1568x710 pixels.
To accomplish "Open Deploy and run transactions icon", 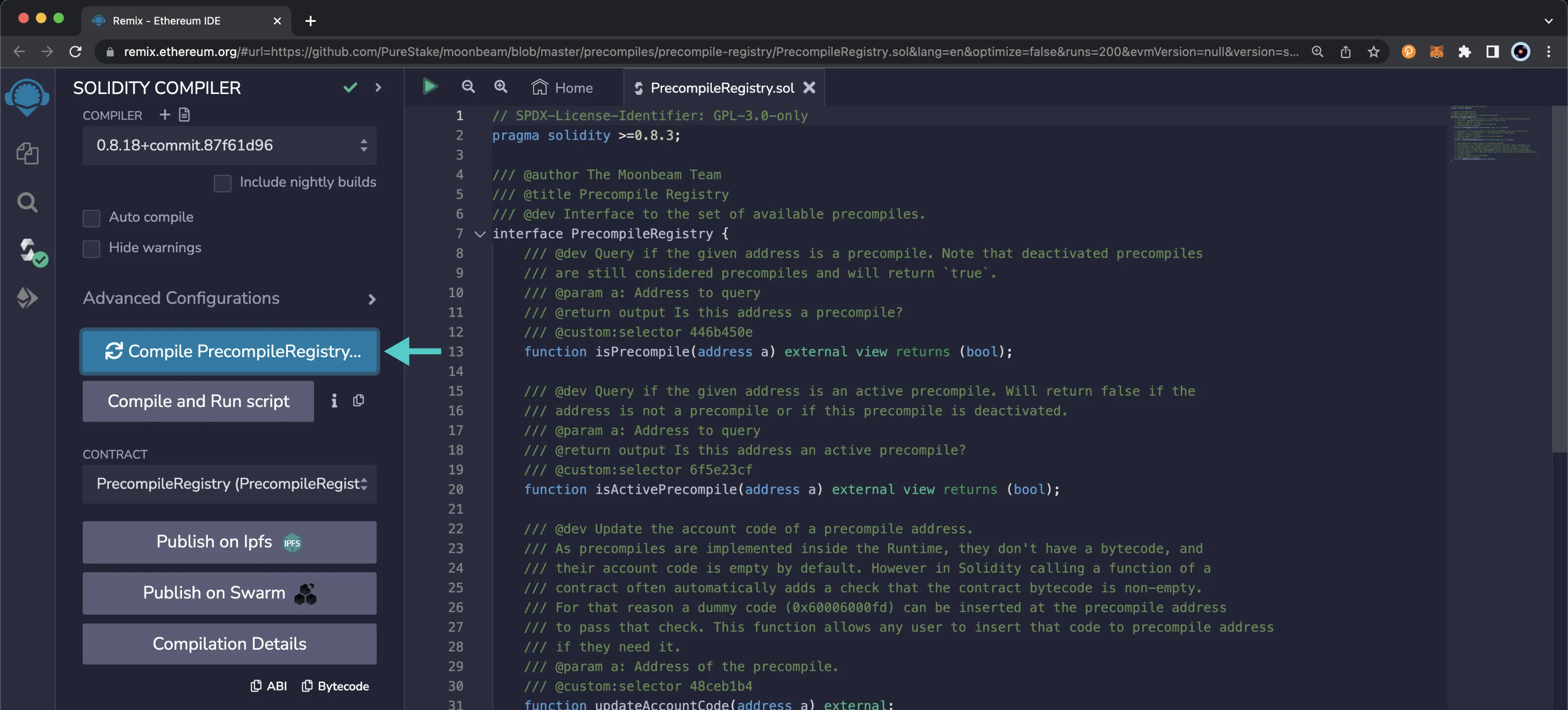I will [27, 298].
